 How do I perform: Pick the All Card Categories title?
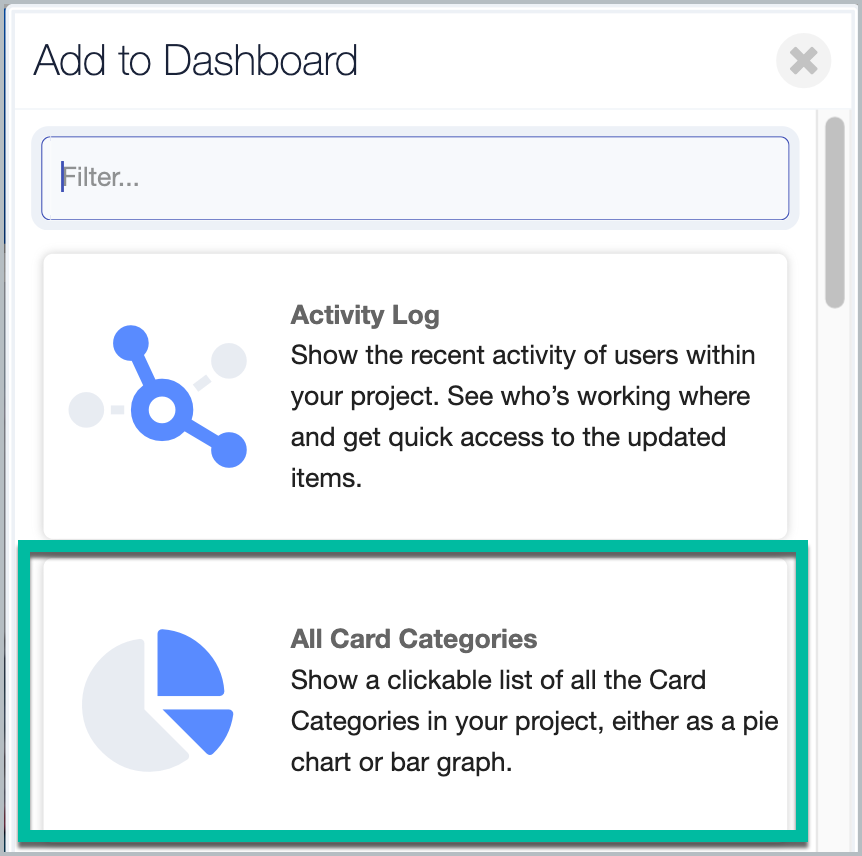click(413, 639)
